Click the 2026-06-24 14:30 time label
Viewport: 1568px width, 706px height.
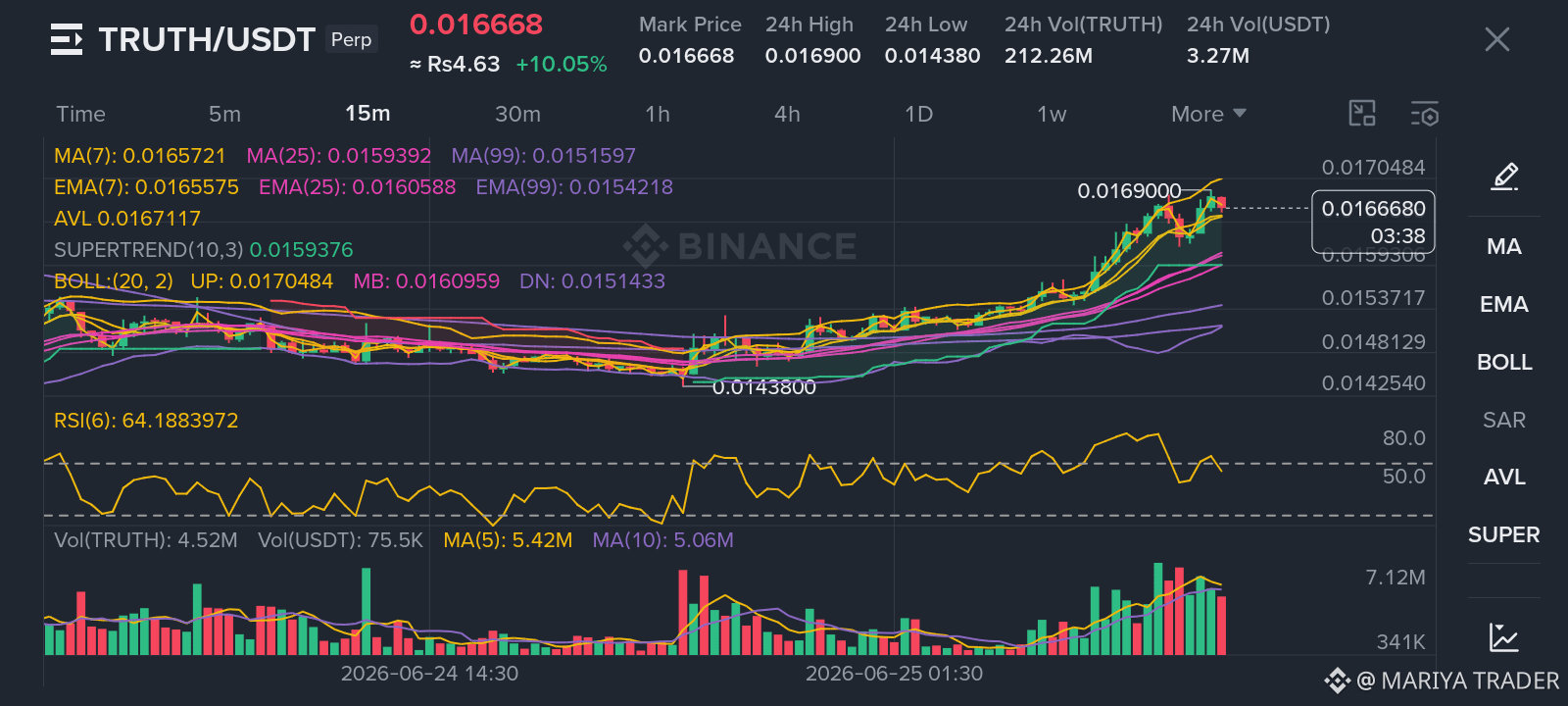click(x=429, y=674)
